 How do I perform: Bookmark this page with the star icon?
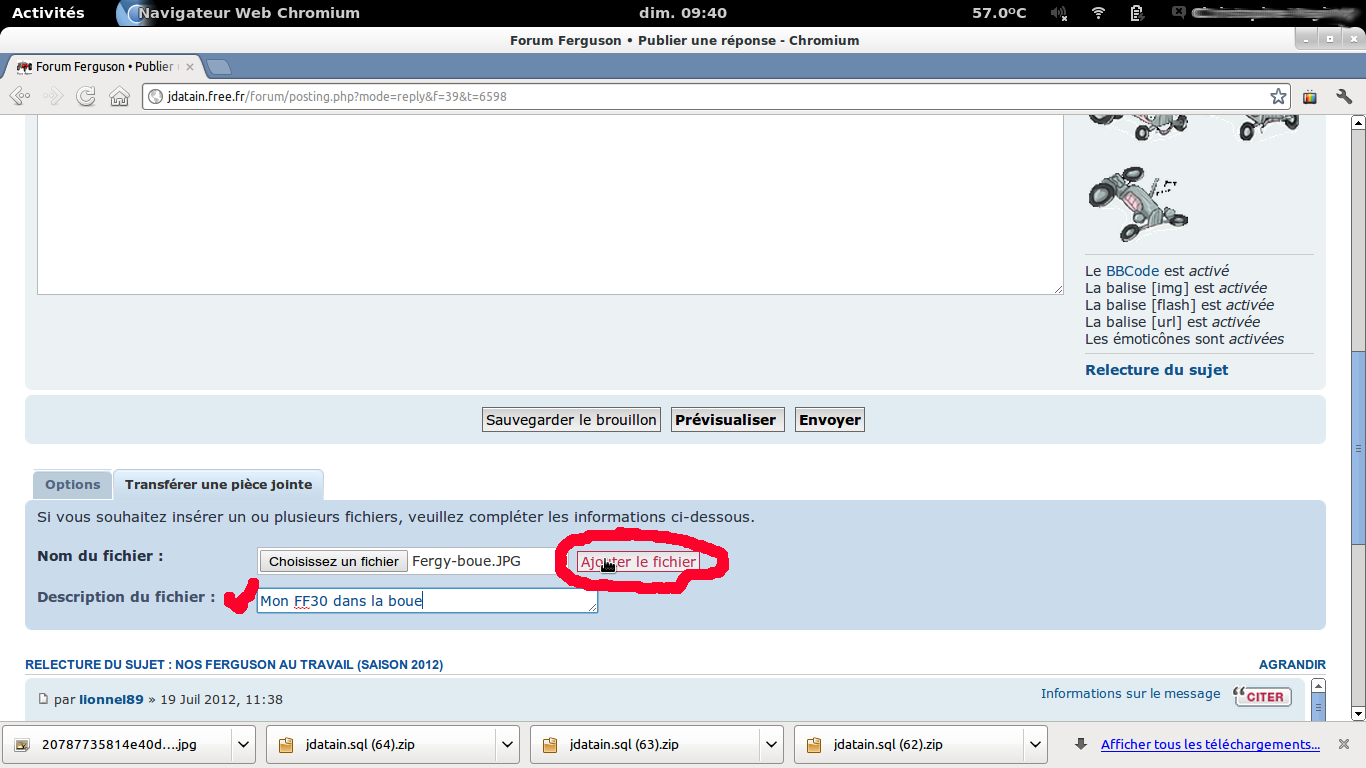coord(1278,97)
